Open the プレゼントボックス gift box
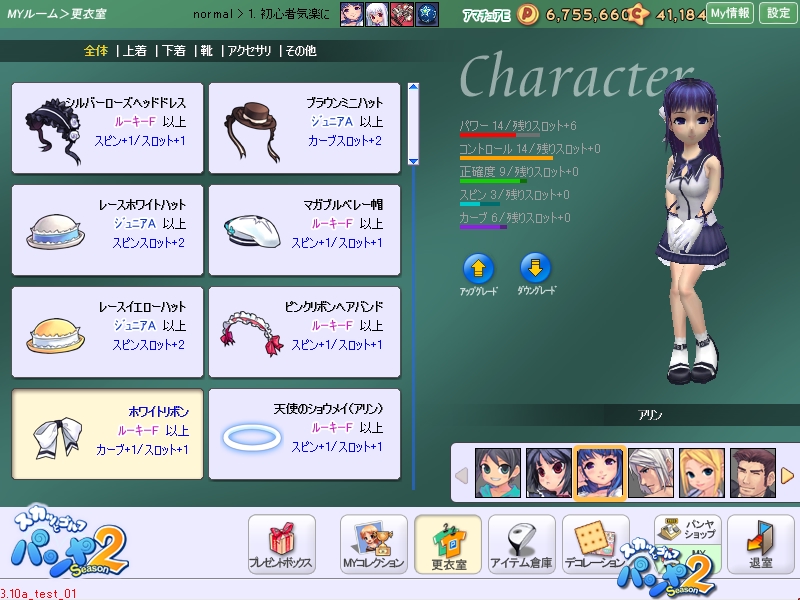This screenshot has height=600, width=800. pyautogui.click(x=281, y=544)
